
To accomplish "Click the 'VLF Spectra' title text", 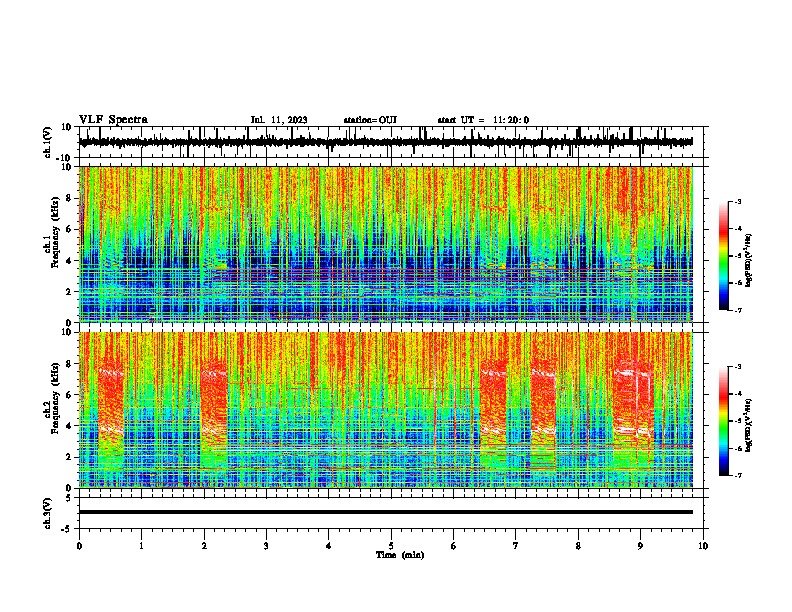I will pos(113,120).
